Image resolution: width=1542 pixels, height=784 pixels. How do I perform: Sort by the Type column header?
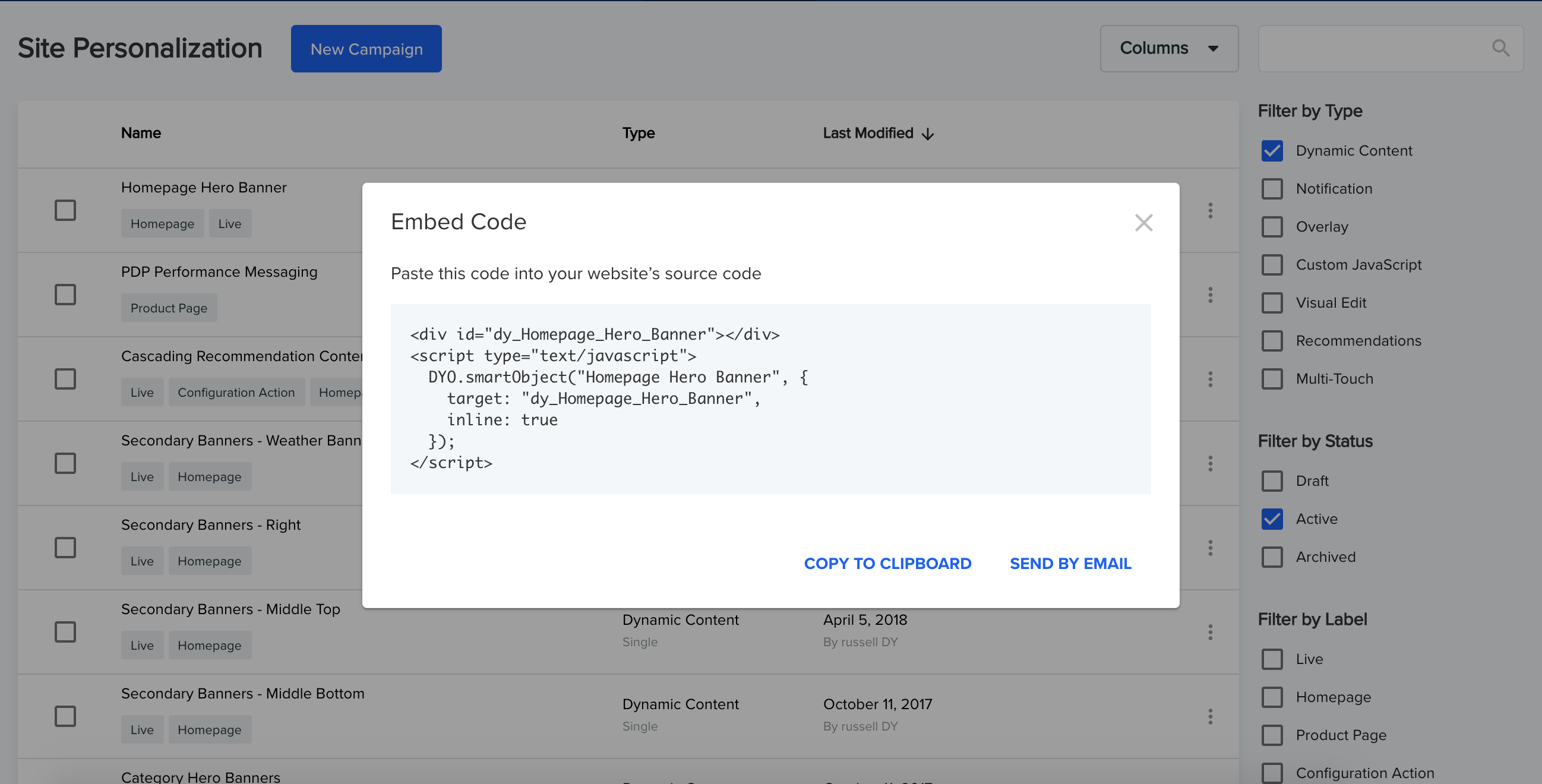click(x=638, y=133)
